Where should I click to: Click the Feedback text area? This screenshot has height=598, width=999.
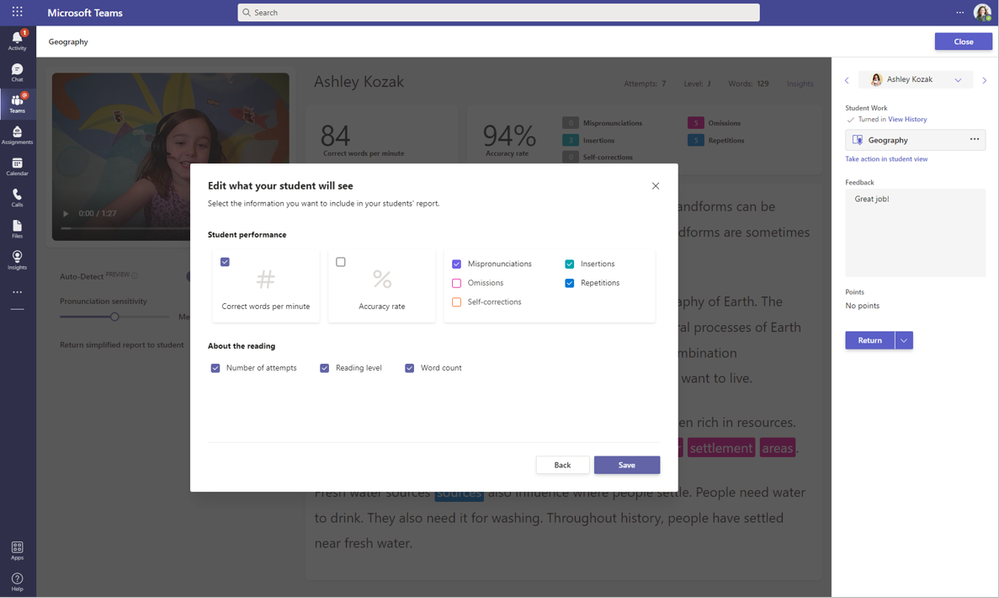915,232
